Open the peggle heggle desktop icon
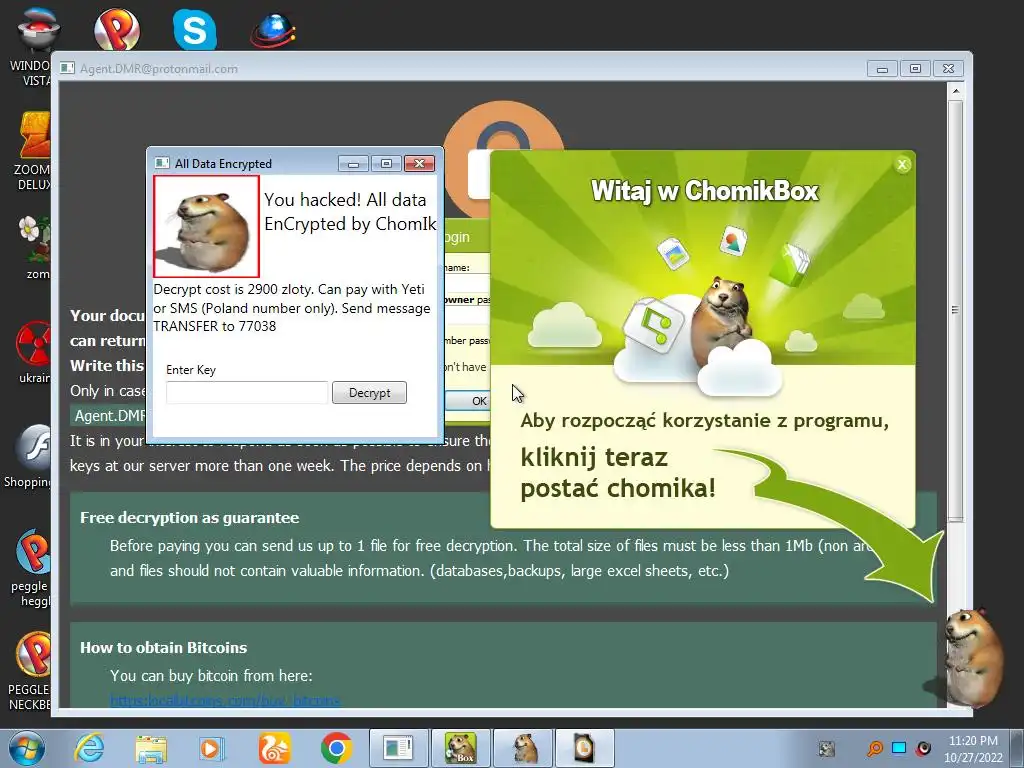Image resolution: width=1024 pixels, height=768 pixels. coord(31,568)
